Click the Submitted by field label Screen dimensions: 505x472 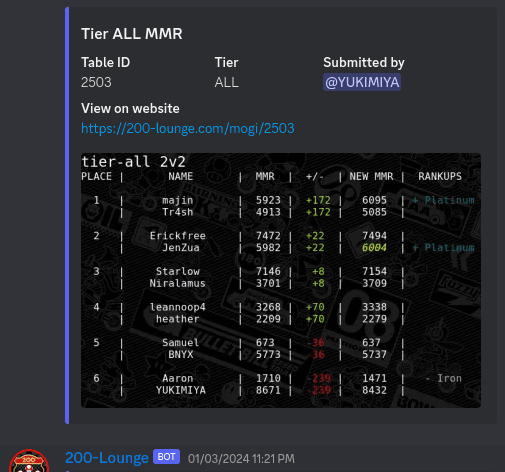point(364,62)
